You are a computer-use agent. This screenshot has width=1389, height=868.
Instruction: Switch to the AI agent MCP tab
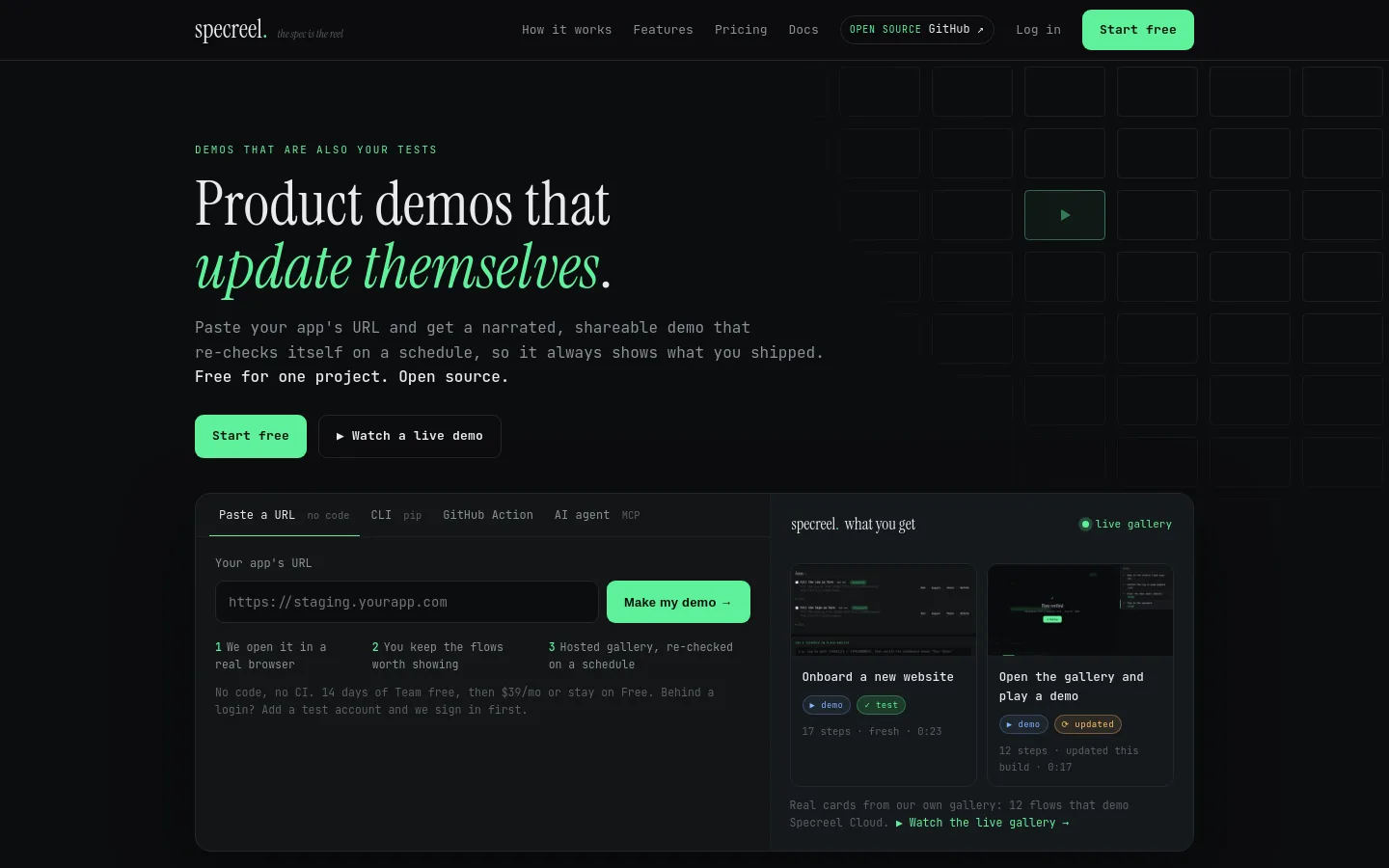pos(597,515)
